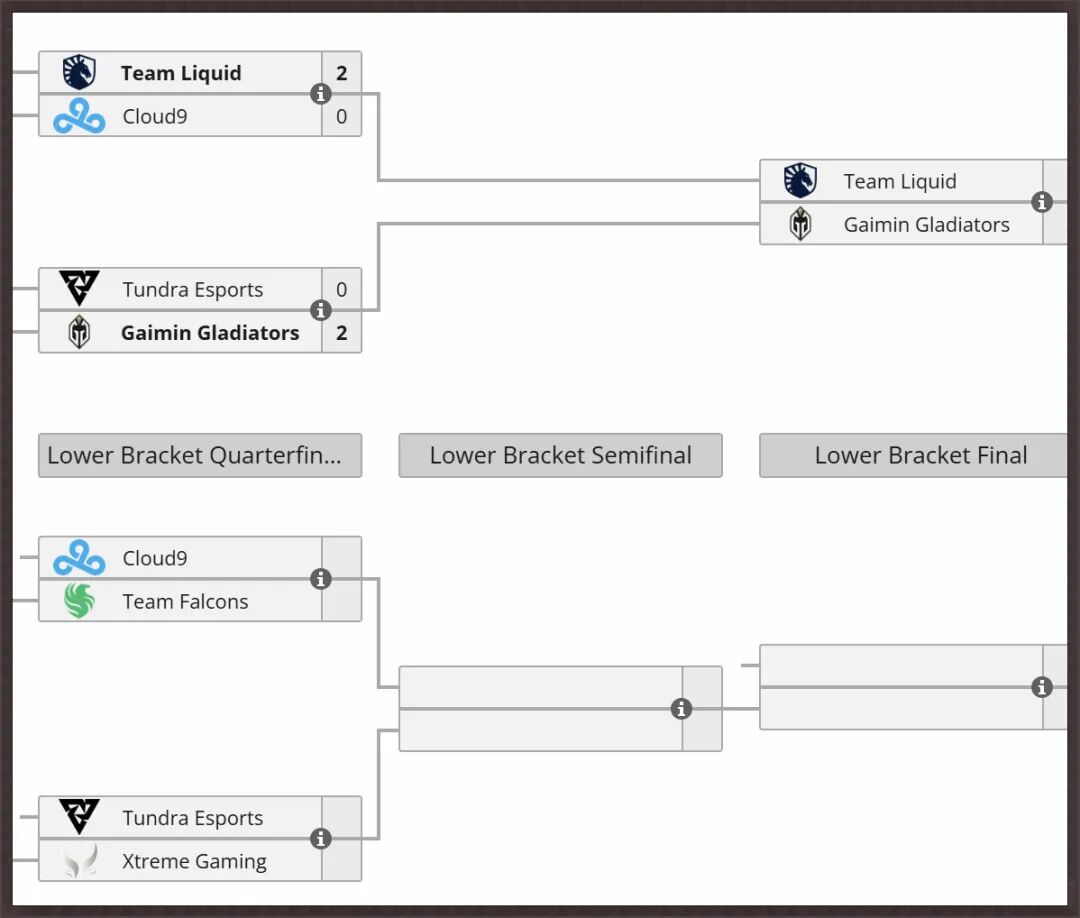Select the Lower Bracket Semifinal header

click(561, 455)
